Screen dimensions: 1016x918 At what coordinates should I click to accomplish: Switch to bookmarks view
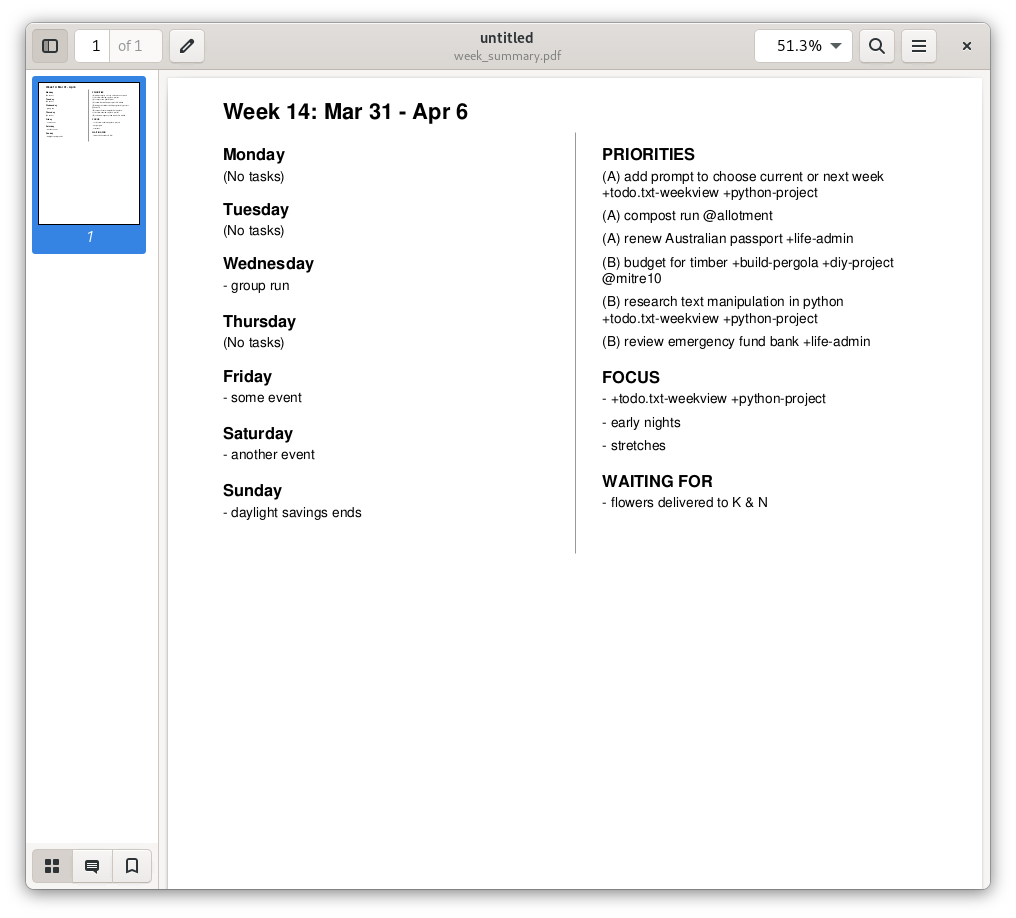coord(132,866)
